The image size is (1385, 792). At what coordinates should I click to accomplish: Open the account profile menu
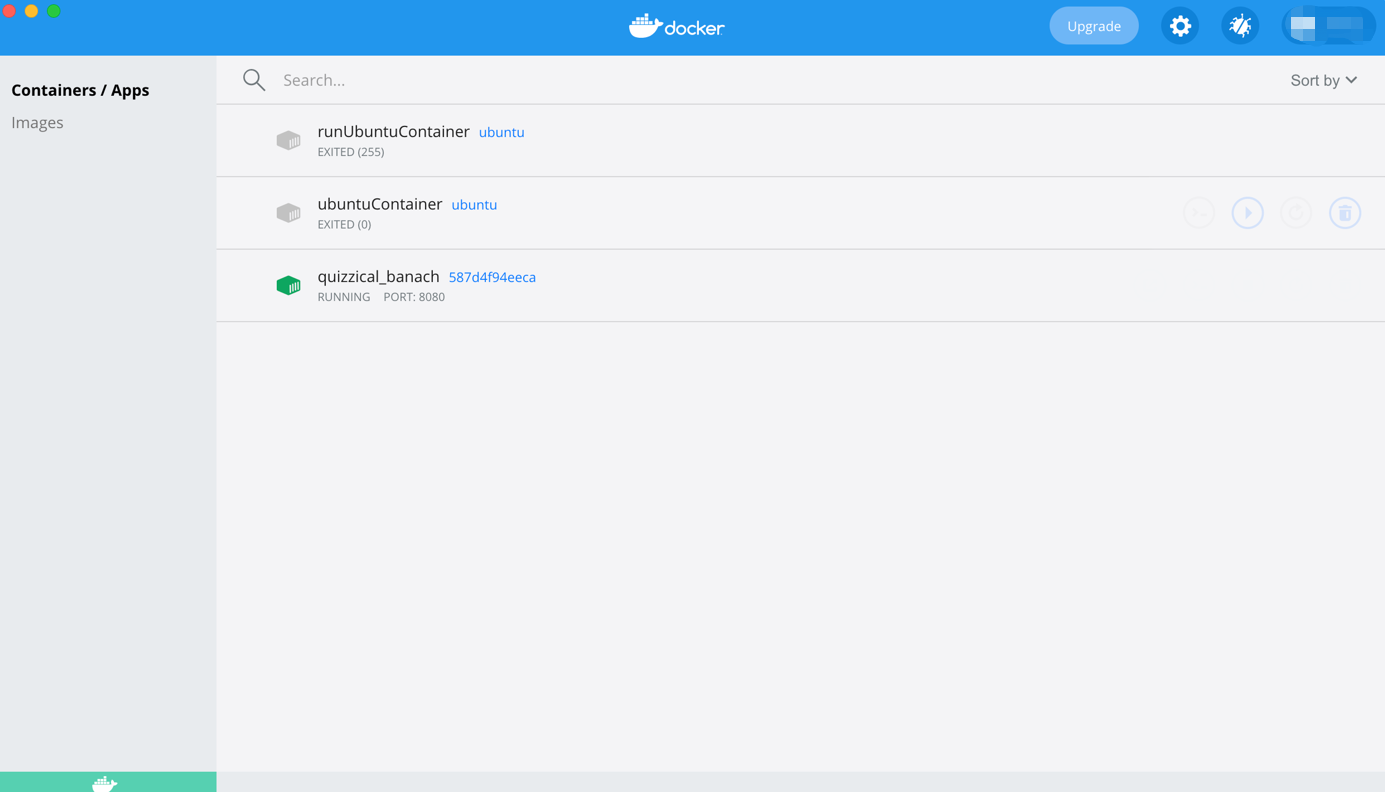pyautogui.click(x=1330, y=25)
